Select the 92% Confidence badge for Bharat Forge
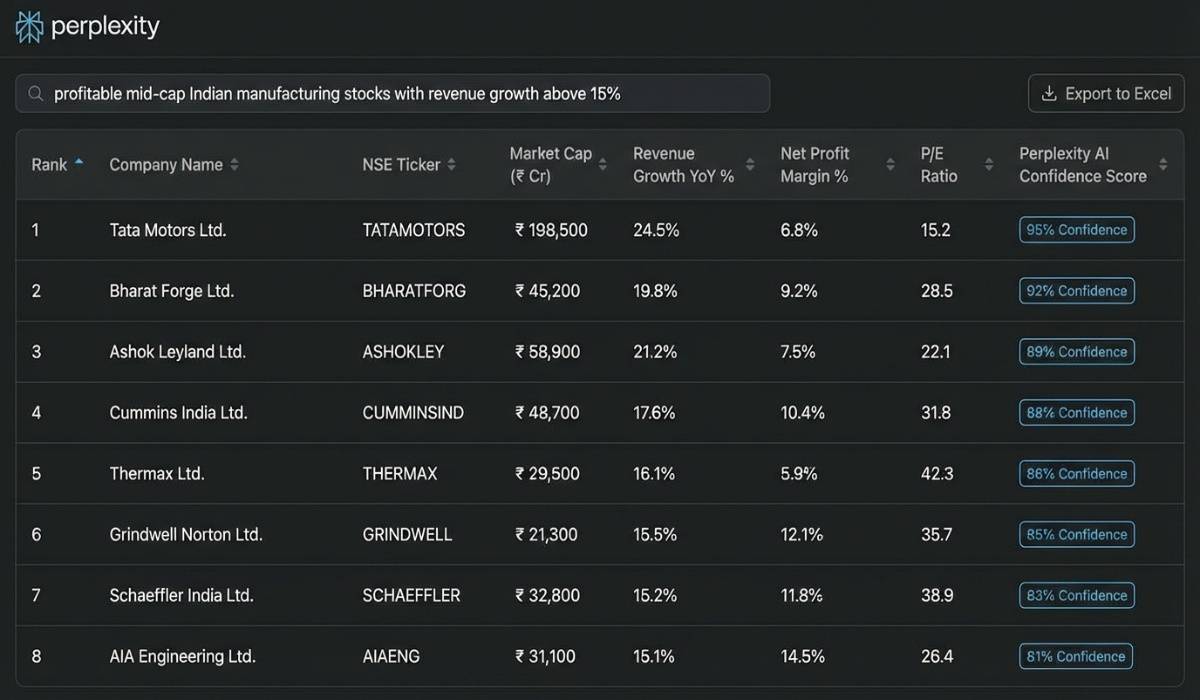This screenshot has width=1200, height=700. [1076, 290]
